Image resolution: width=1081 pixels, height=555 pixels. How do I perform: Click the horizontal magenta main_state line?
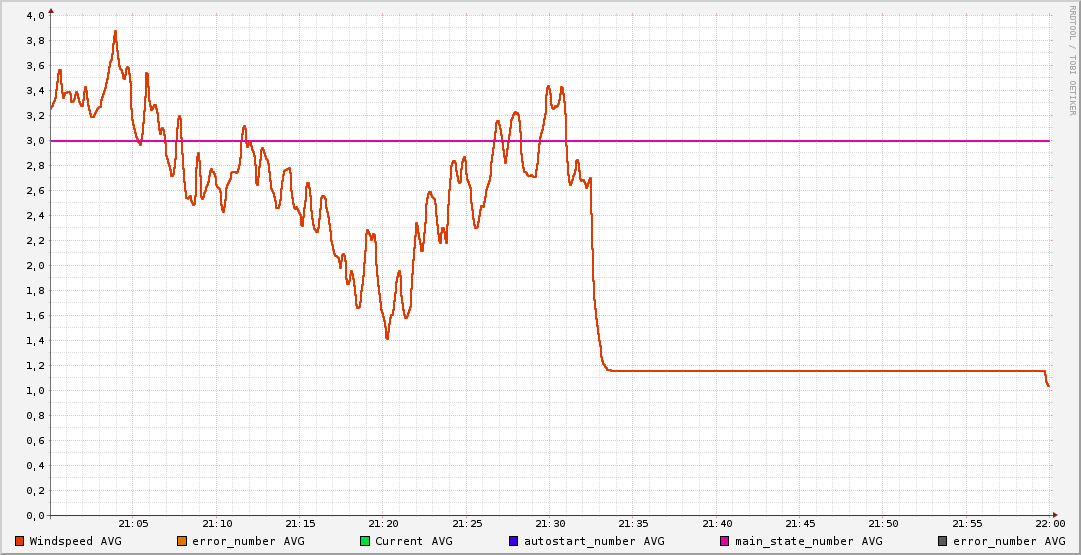[800, 141]
